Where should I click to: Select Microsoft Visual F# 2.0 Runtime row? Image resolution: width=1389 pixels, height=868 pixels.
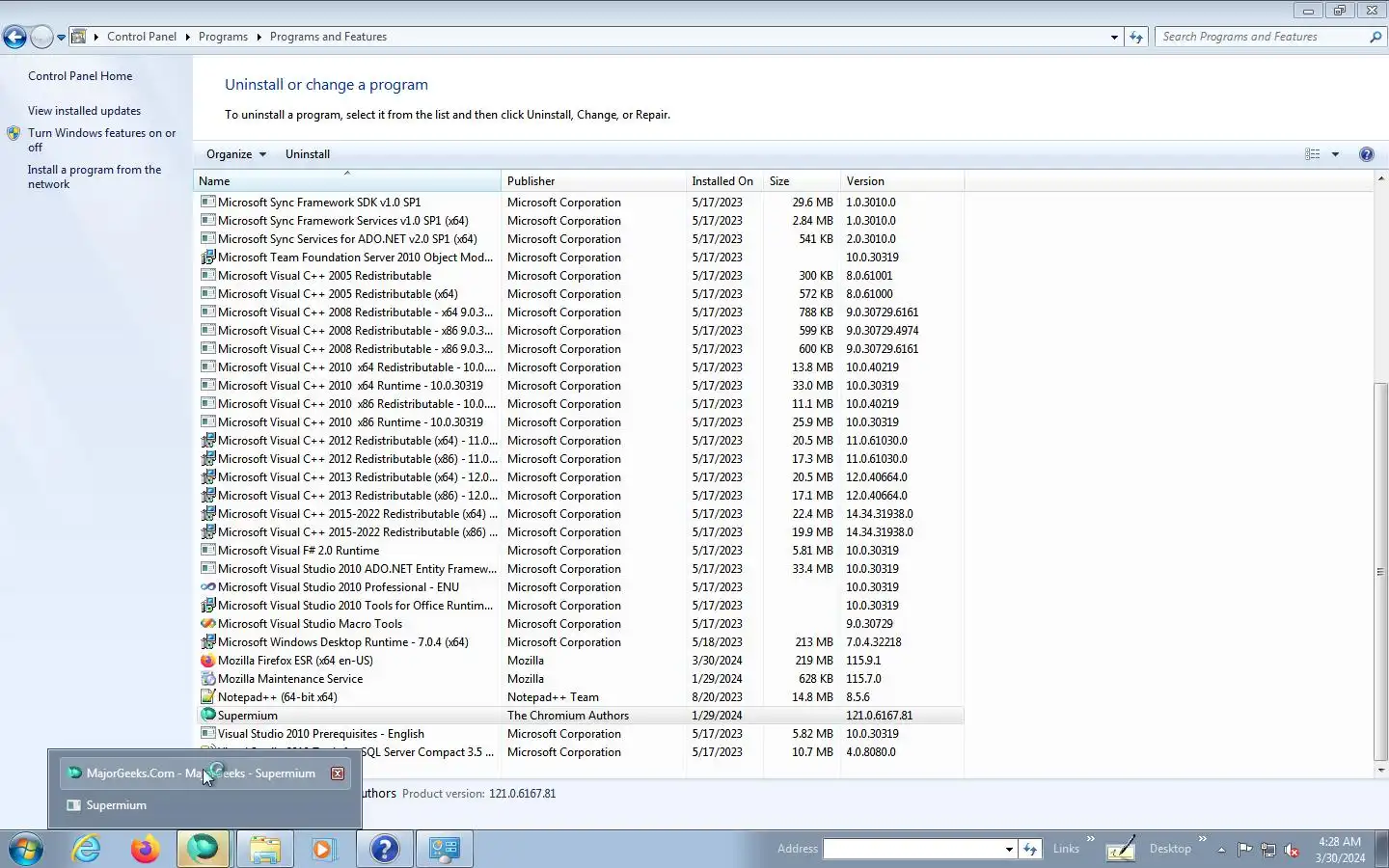tap(580, 551)
